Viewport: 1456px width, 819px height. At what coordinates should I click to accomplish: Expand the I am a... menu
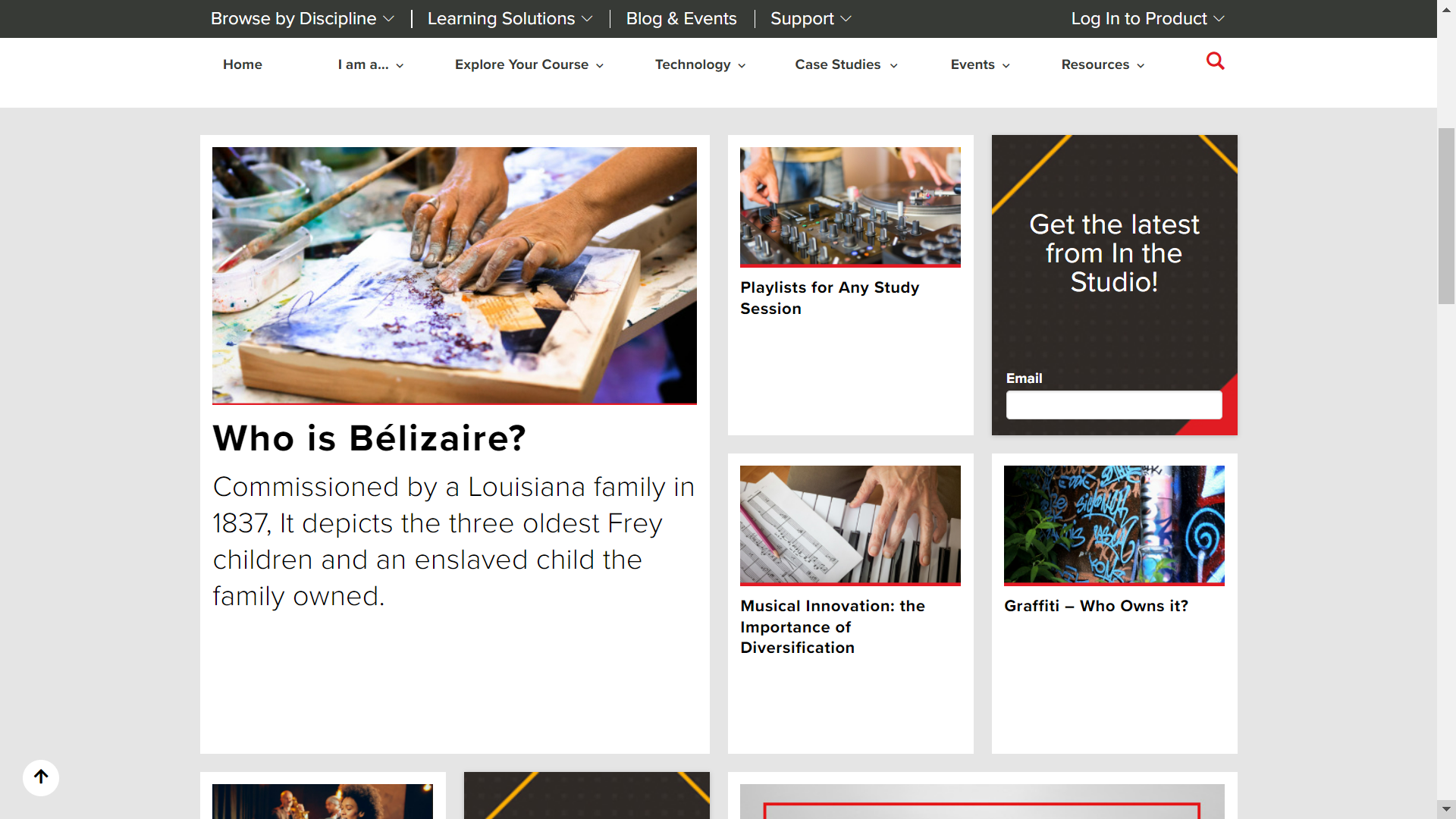coord(370,65)
